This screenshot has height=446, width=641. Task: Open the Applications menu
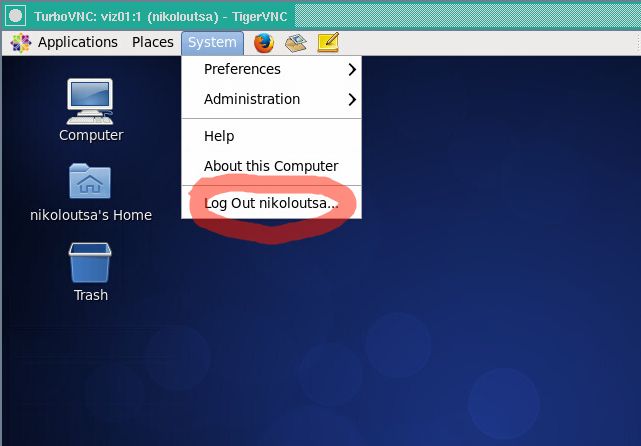[77, 42]
